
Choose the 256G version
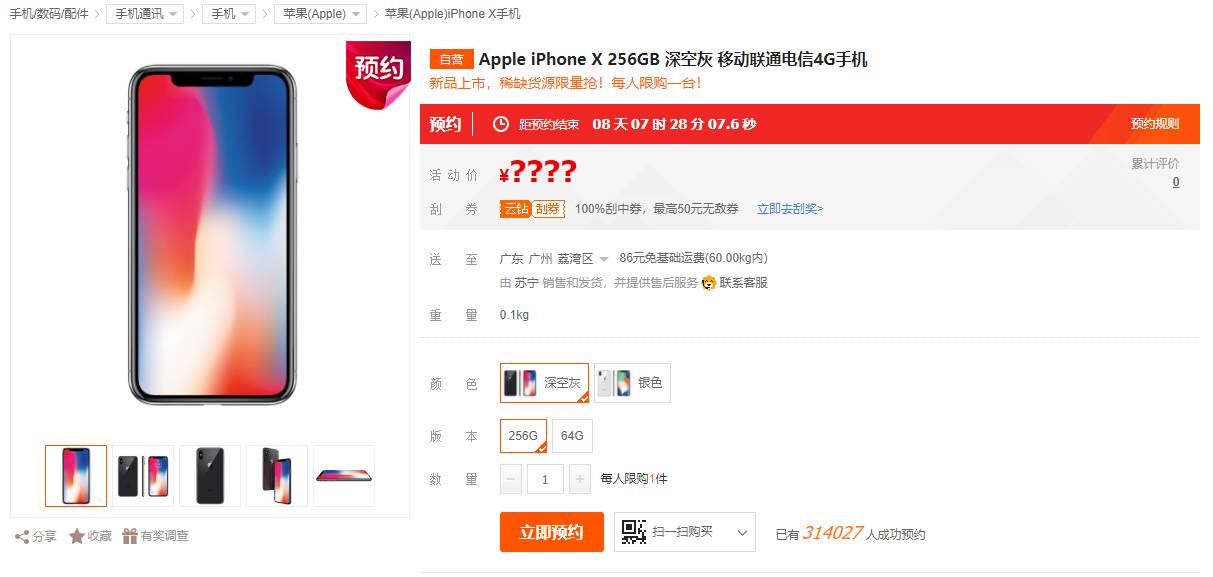tap(523, 436)
